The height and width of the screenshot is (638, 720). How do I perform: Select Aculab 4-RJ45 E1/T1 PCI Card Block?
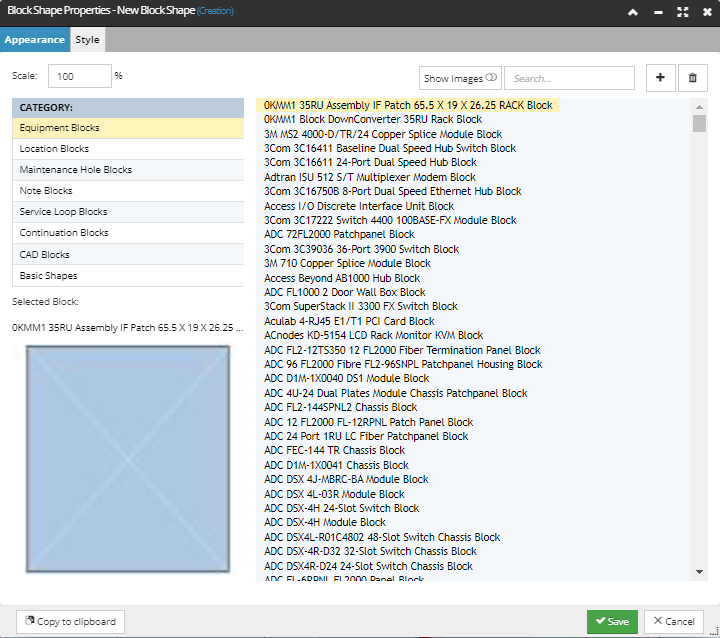pos(349,321)
